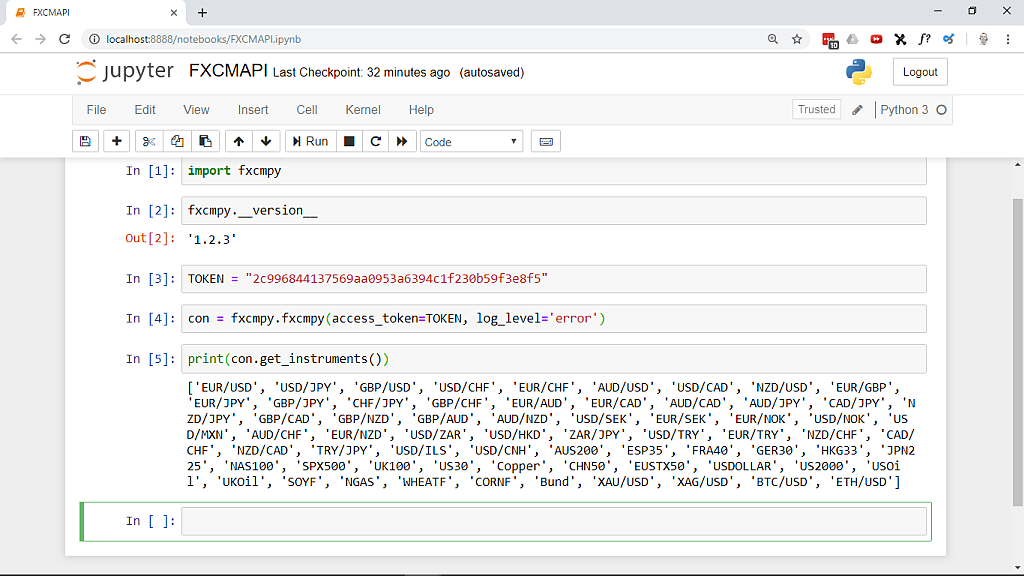This screenshot has width=1024, height=576.
Task: Click the instruments list output text
Action: 551,435
